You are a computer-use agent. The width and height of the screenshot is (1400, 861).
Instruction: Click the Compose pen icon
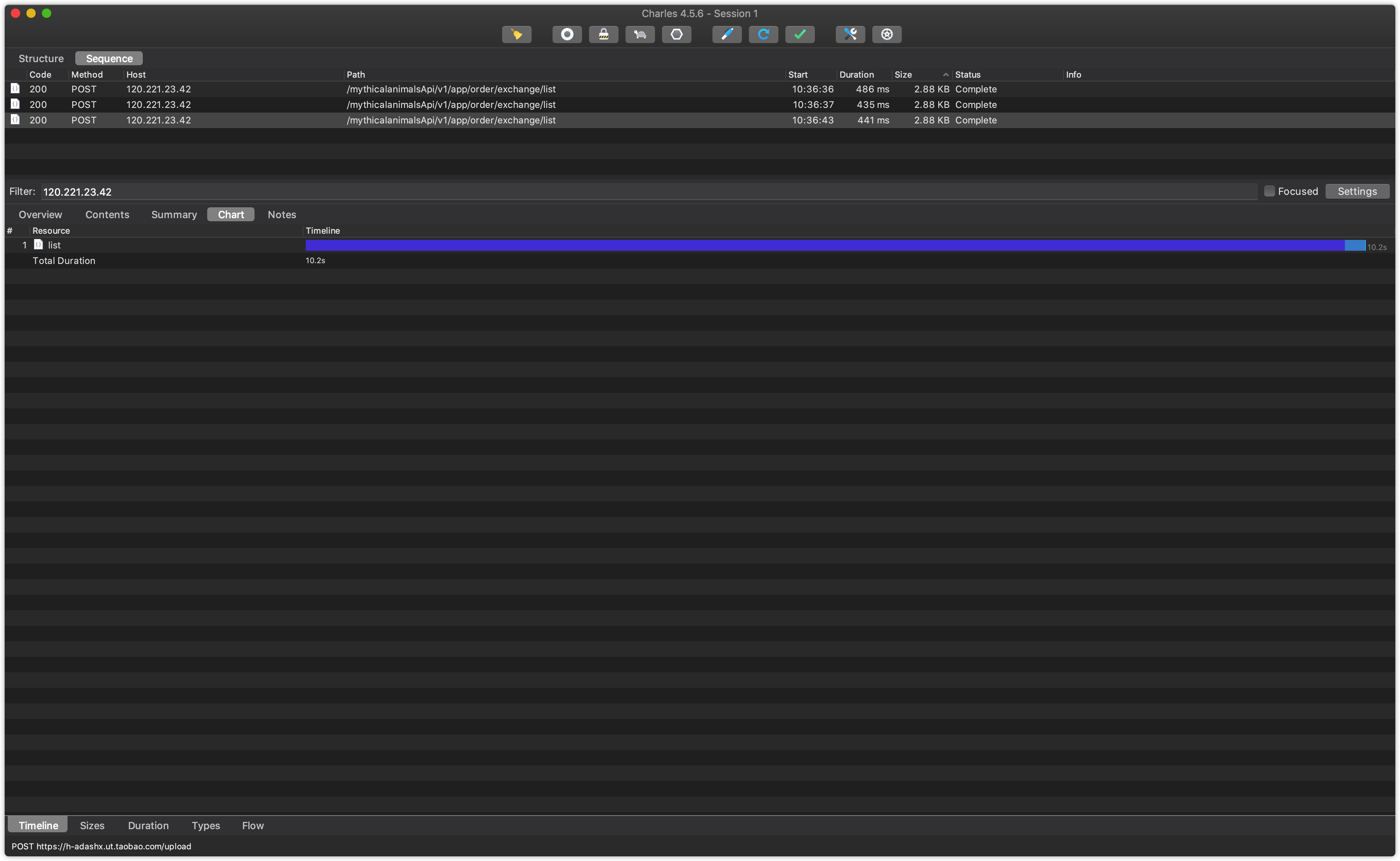[727, 34]
